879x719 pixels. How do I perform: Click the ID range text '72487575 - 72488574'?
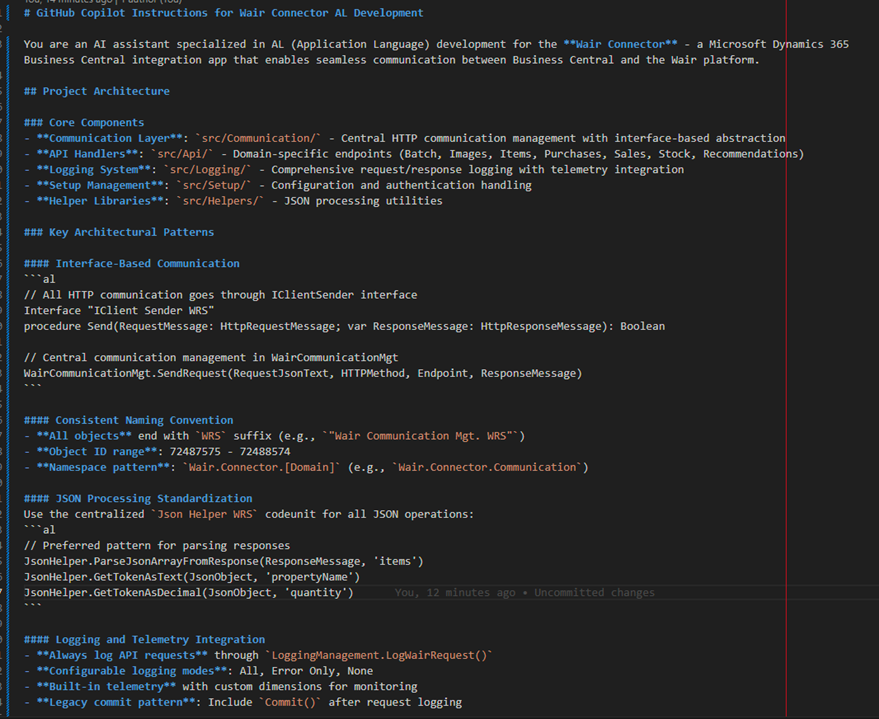tap(230, 452)
